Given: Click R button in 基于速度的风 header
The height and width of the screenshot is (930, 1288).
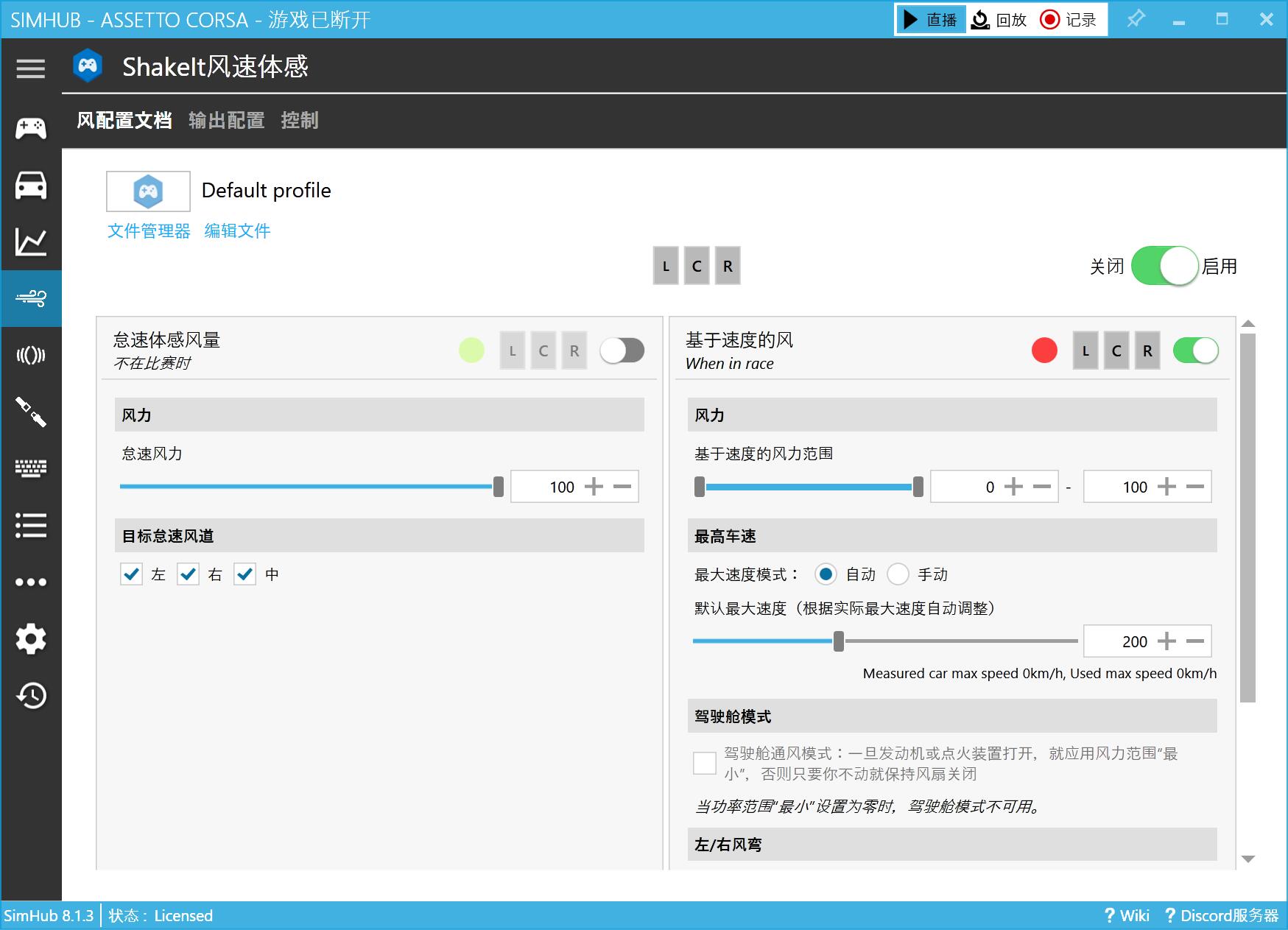Looking at the screenshot, I should 1147,350.
